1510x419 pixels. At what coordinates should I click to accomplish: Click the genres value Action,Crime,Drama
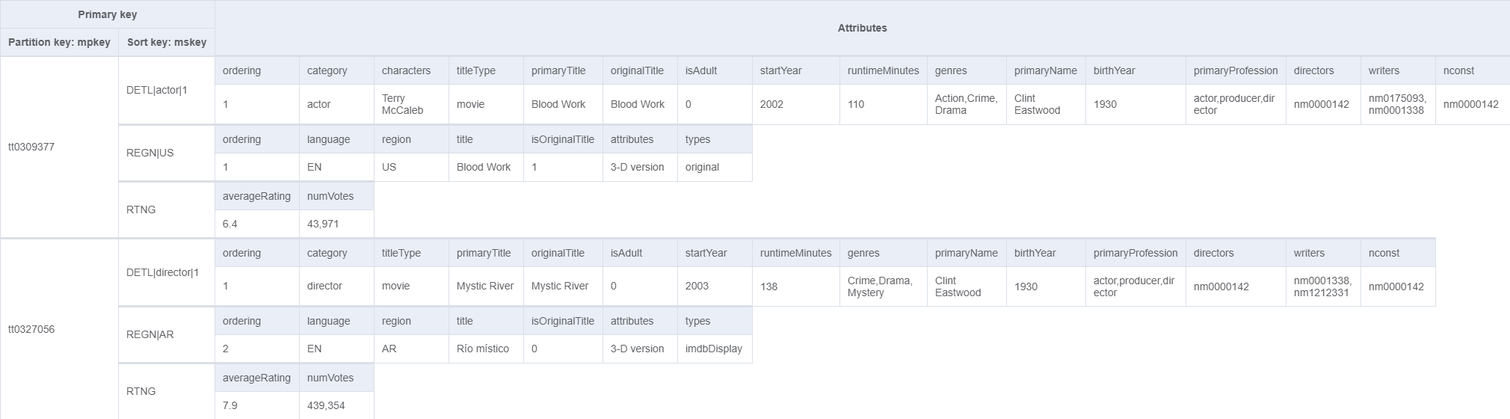(x=966, y=104)
